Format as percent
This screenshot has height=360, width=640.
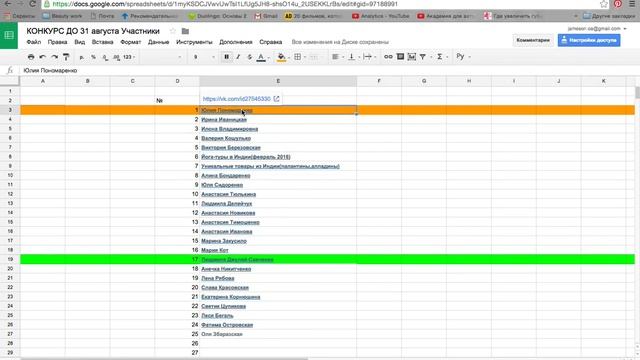click(x=93, y=57)
